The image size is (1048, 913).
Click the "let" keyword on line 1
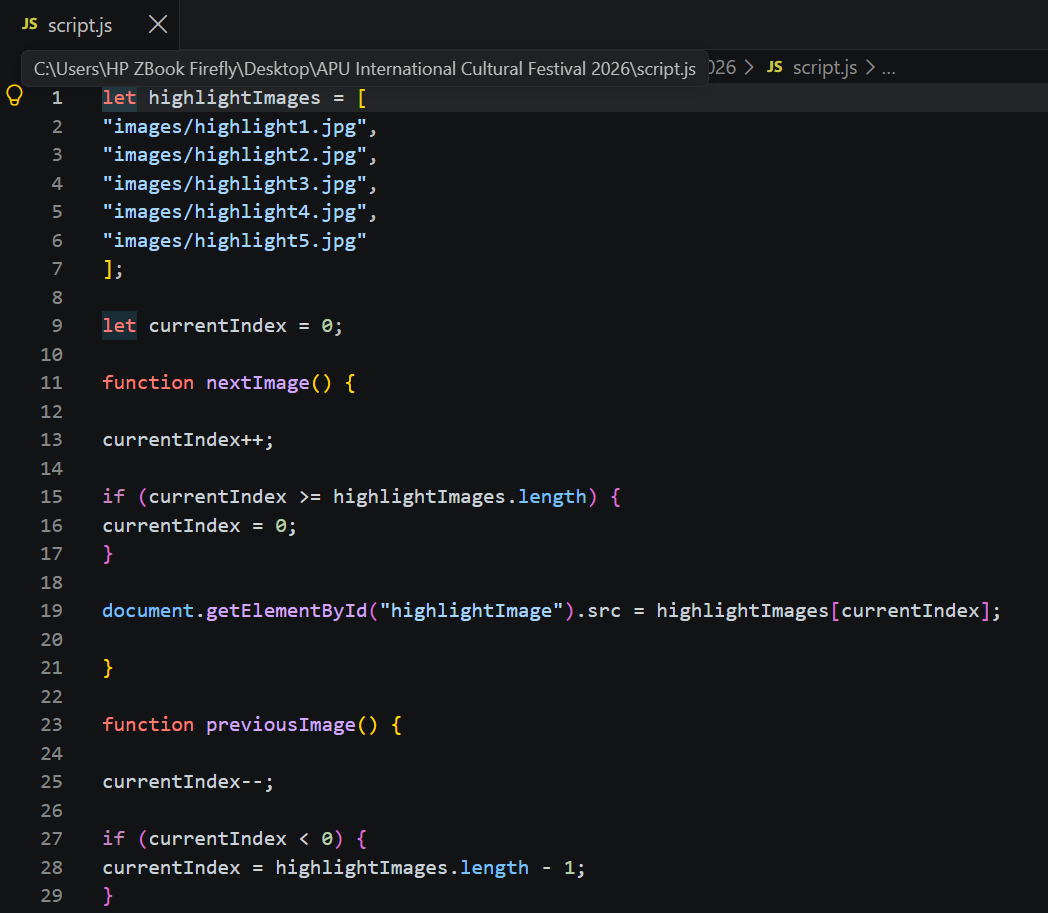(119, 98)
